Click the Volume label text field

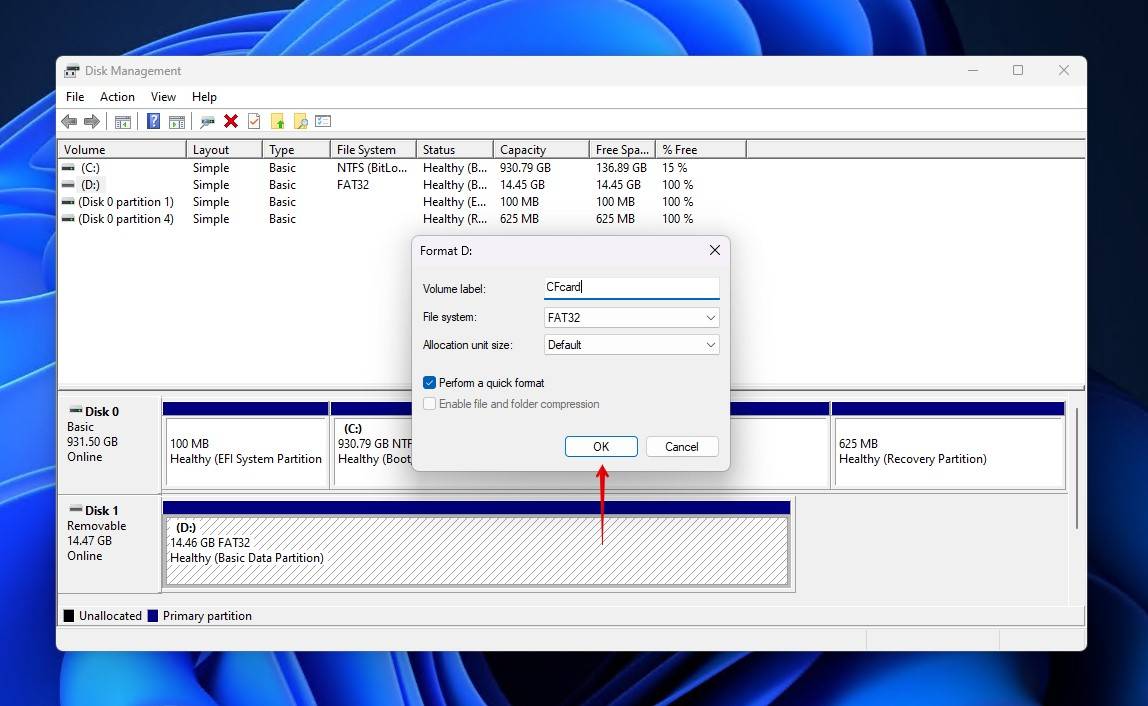pyautogui.click(x=631, y=287)
